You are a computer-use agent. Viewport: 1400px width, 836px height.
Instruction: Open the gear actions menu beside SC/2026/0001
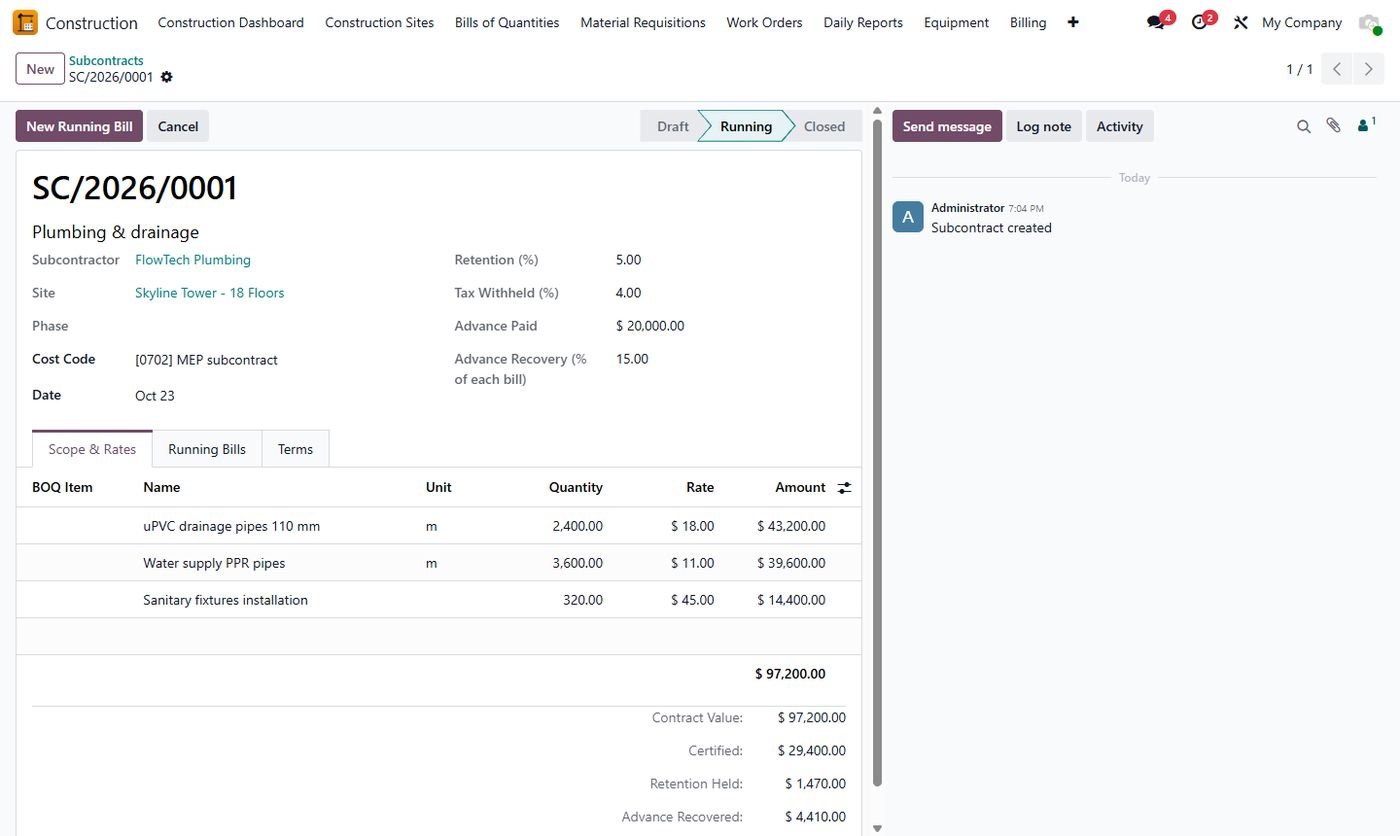(x=167, y=77)
